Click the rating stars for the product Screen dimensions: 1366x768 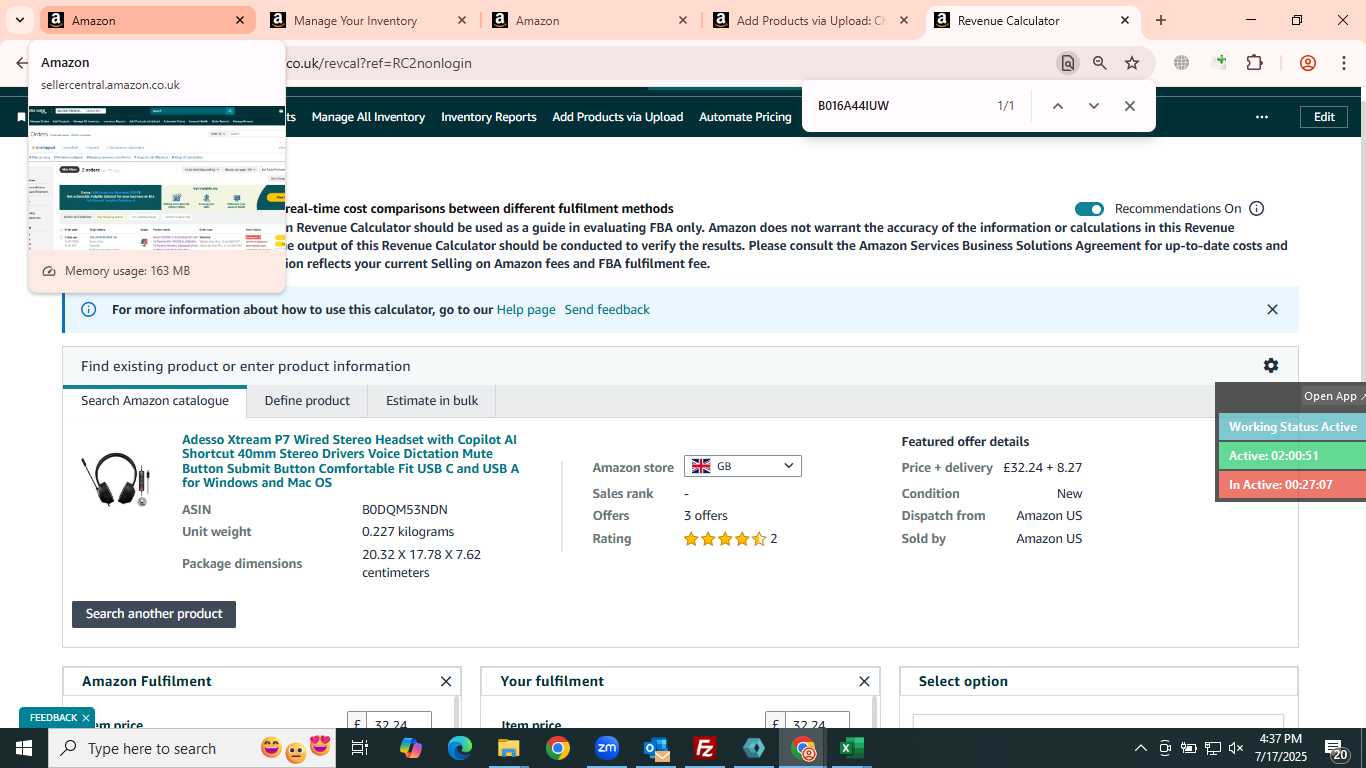point(725,539)
